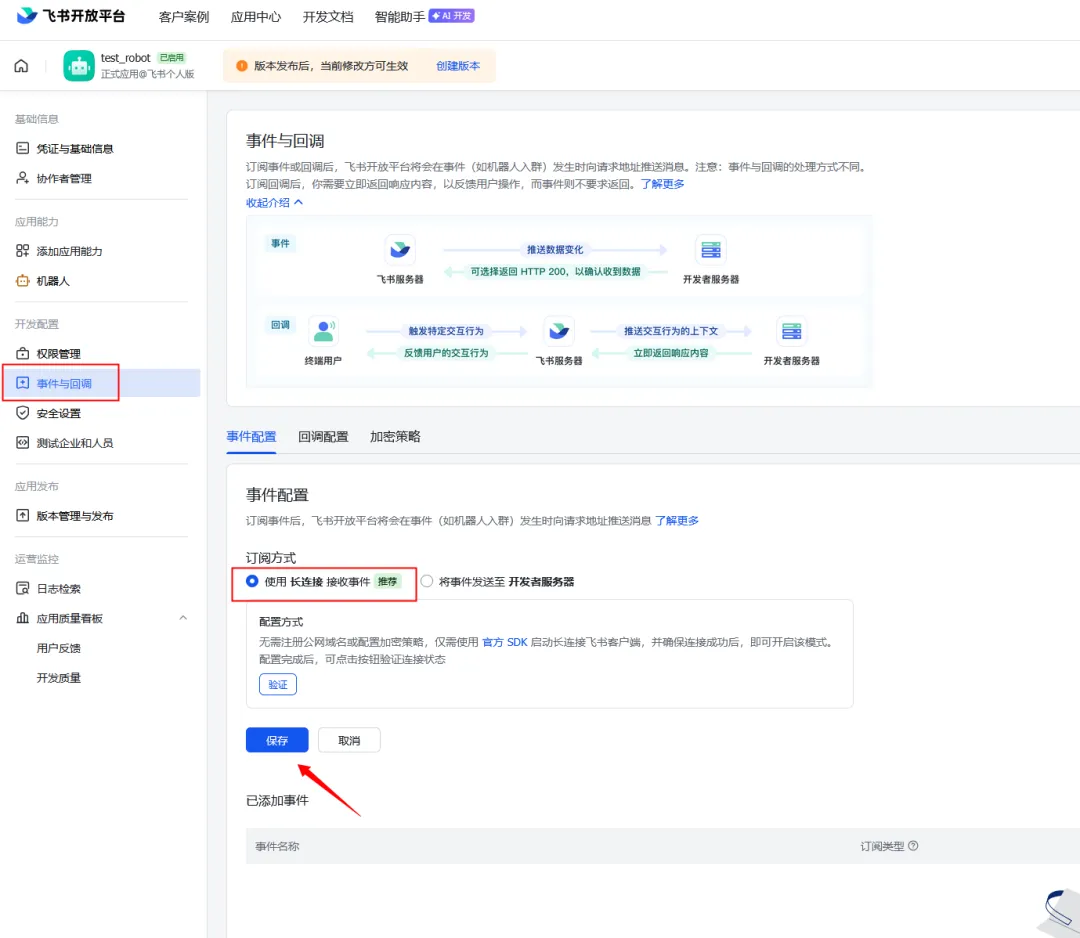Image resolution: width=1080 pixels, height=938 pixels.
Task: Click the 取消 button
Action: tap(349, 740)
